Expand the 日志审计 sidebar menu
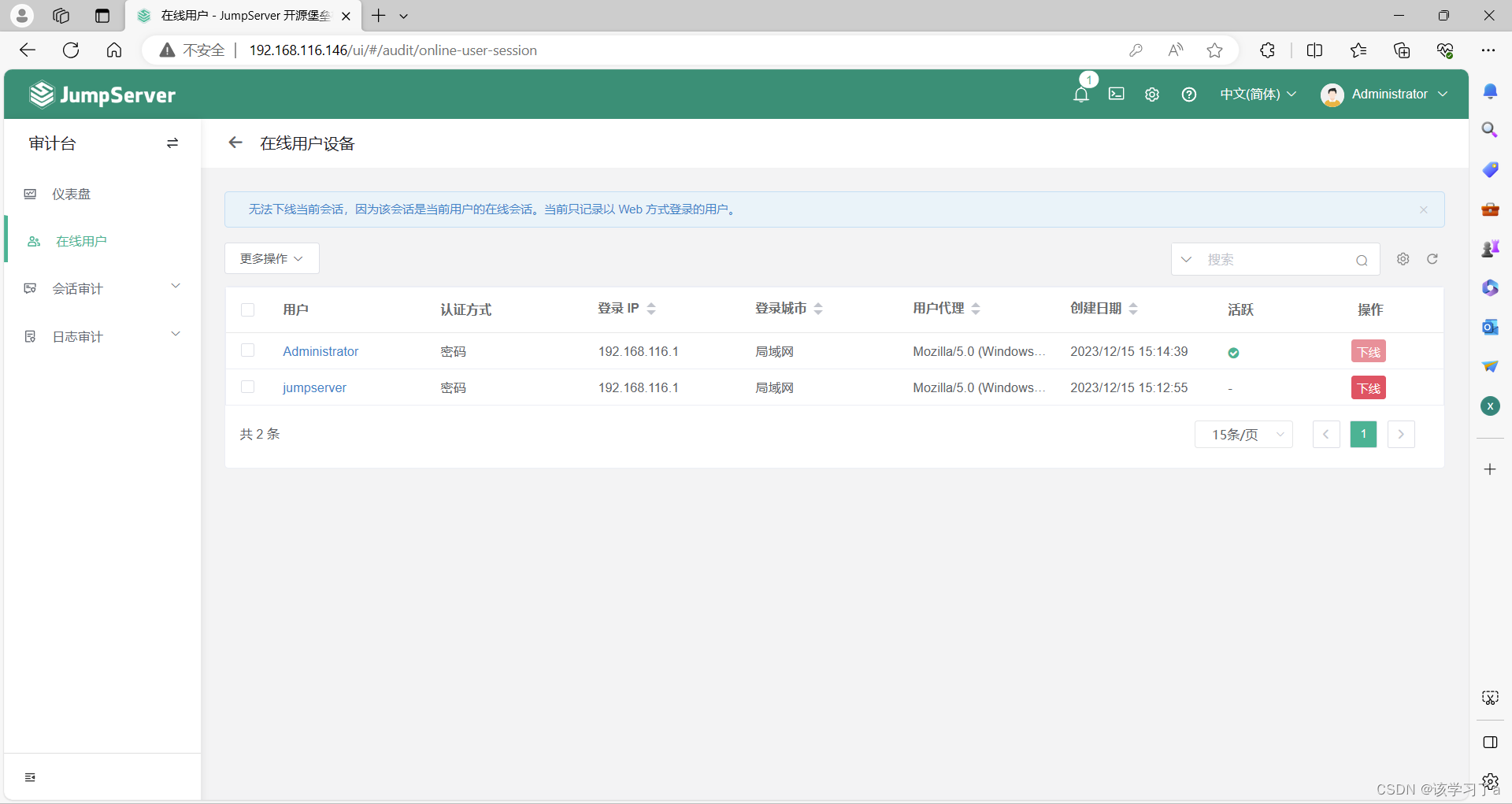The height and width of the screenshot is (804, 1512). pyautogui.click(x=102, y=336)
